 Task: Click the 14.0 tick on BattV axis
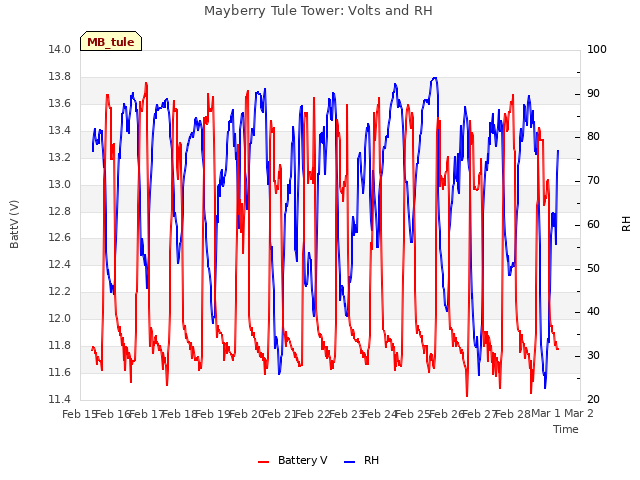(x=59, y=49)
